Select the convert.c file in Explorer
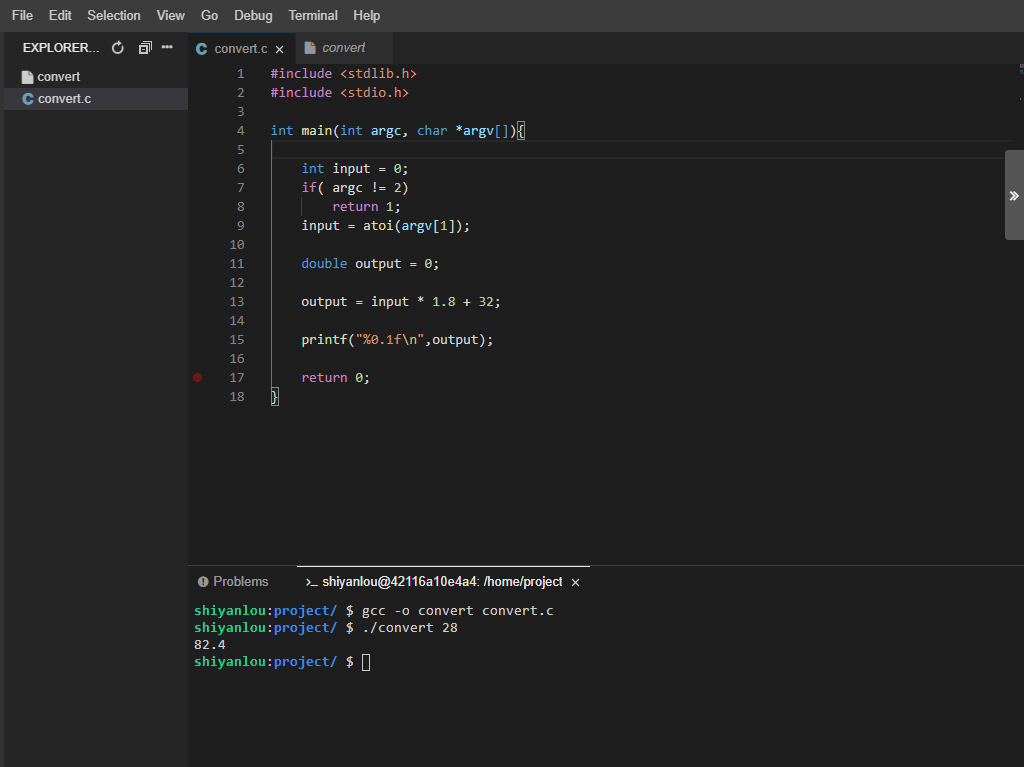Image resolution: width=1024 pixels, height=767 pixels. [x=64, y=99]
